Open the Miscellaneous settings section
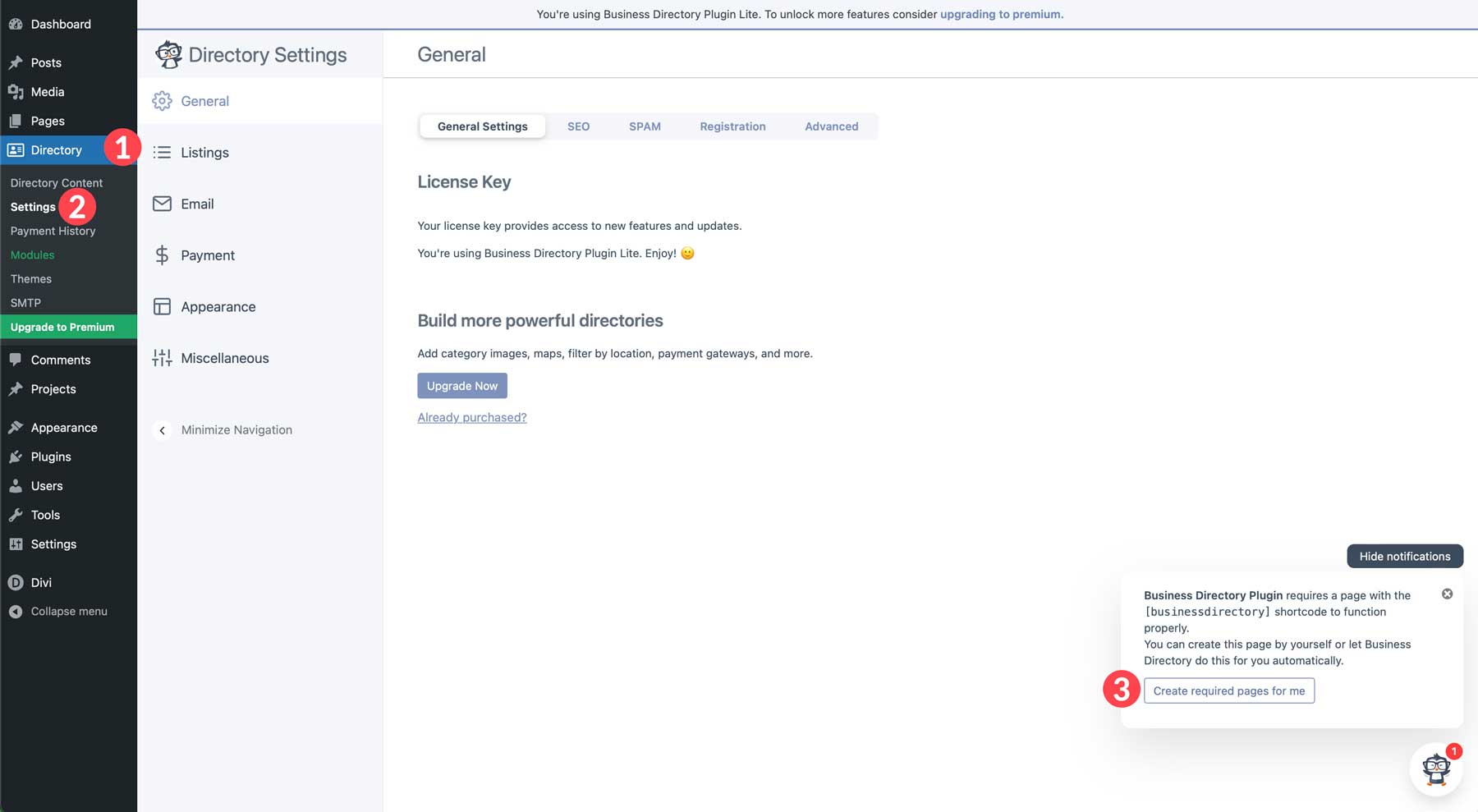 tap(225, 358)
